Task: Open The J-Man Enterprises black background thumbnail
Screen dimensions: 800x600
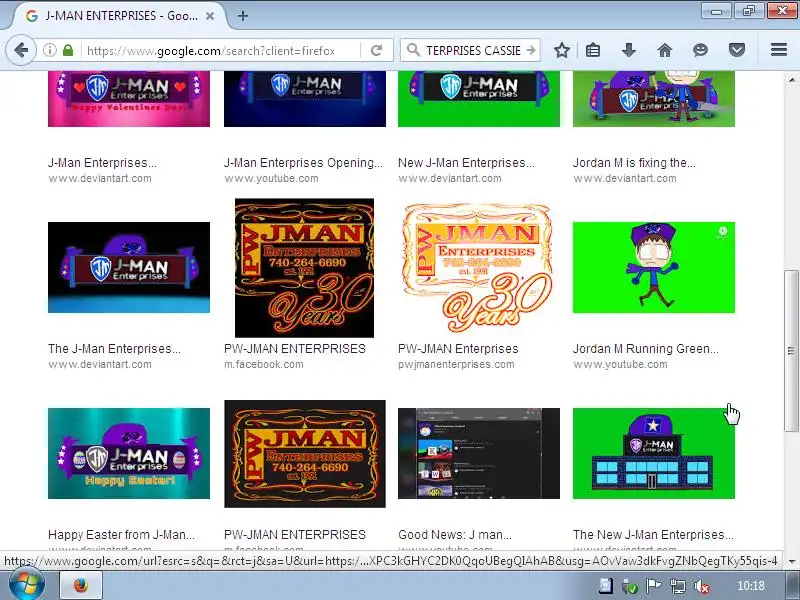Action: click(x=129, y=267)
